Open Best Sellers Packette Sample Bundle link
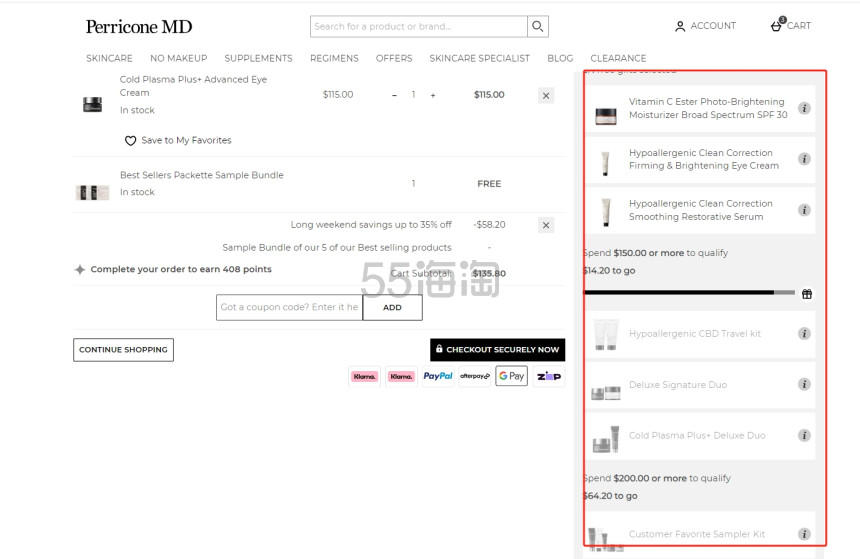The width and height of the screenshot is (860, 559). (x=202, y=175)
